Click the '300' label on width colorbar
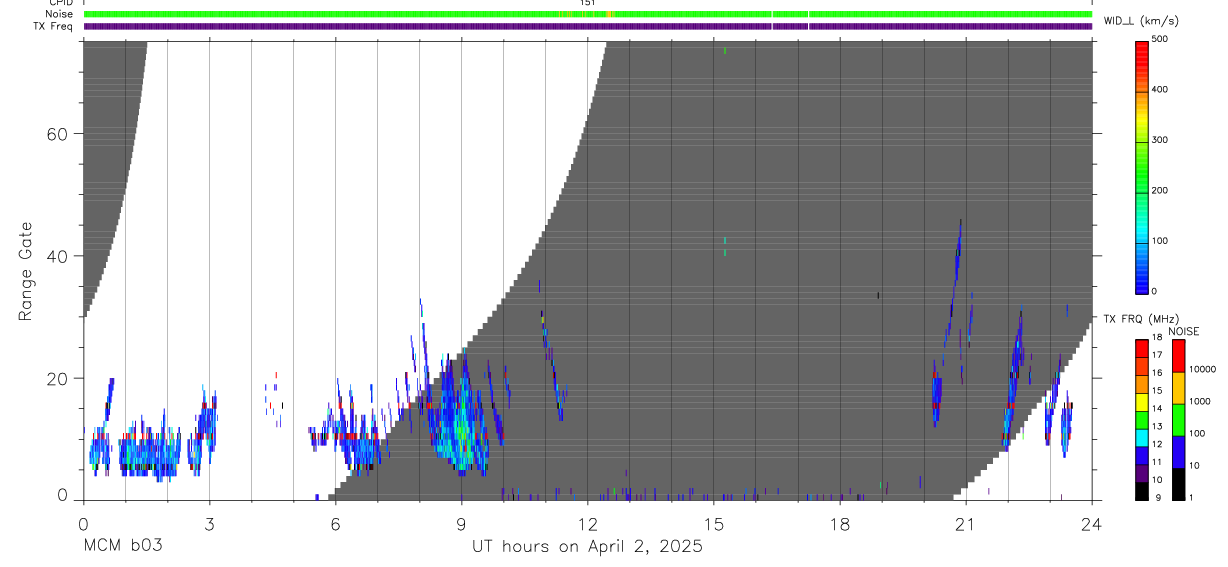Screen dimensions: 1228x567 click(x=1159, y=140)
